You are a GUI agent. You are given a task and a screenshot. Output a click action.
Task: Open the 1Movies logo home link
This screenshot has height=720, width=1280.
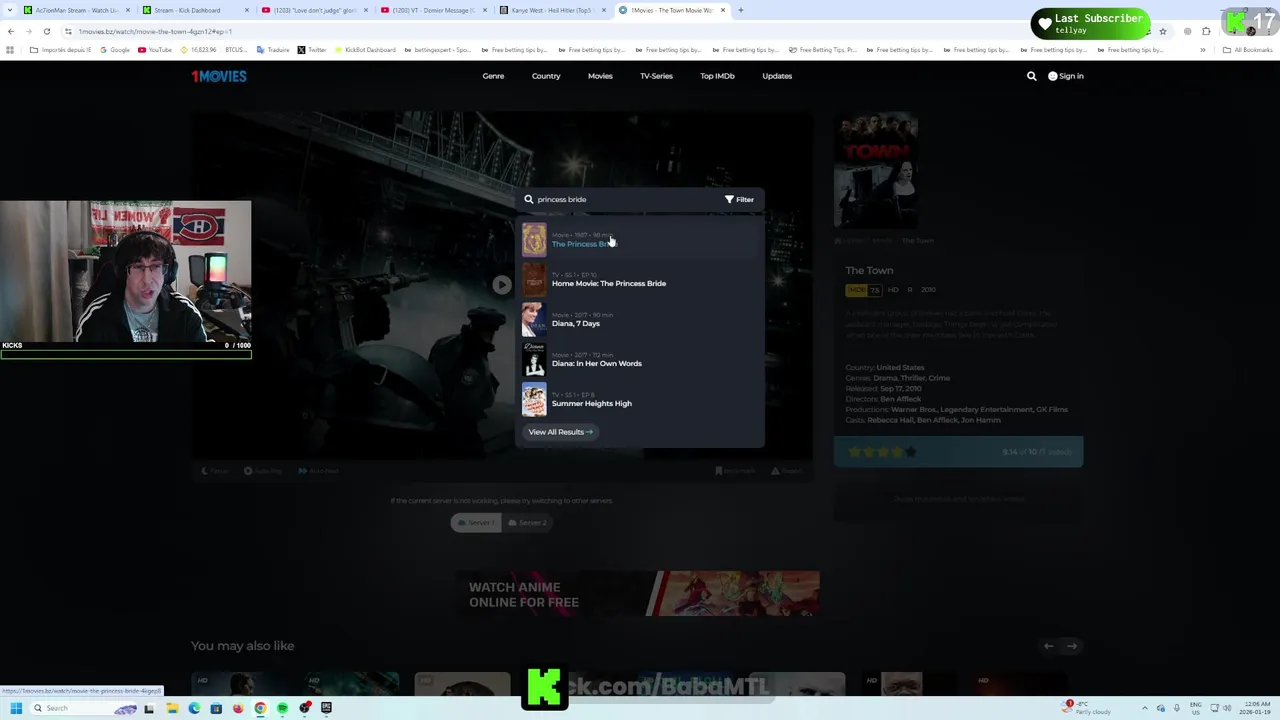coord(219,76)
